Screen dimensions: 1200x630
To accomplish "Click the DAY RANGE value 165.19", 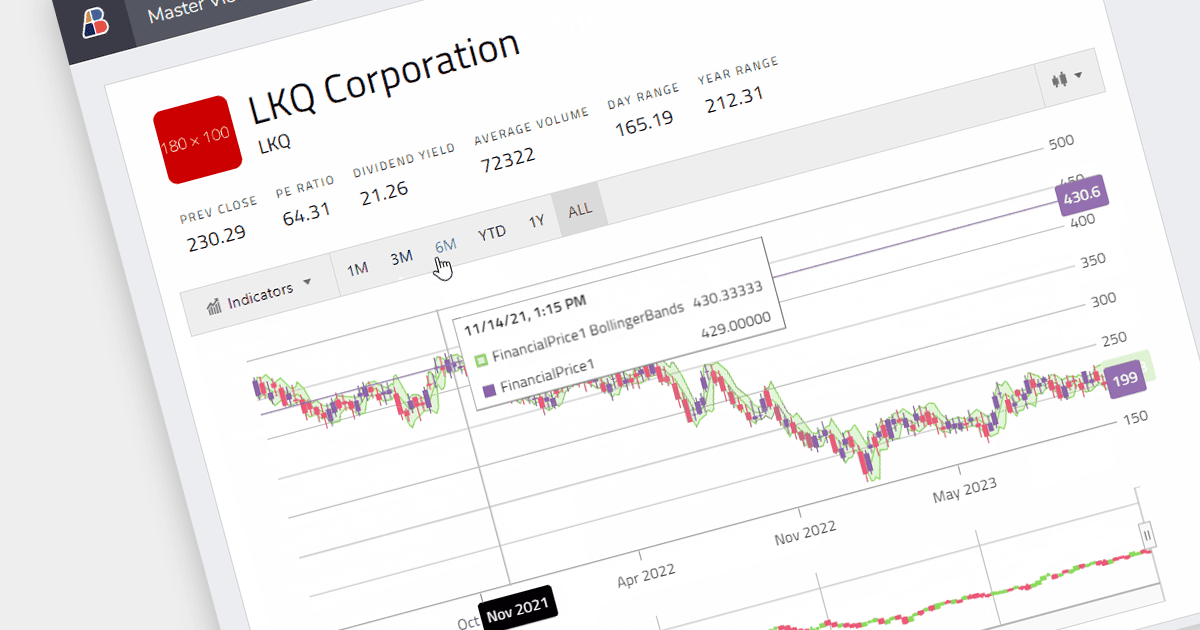I will pos(644,123).
